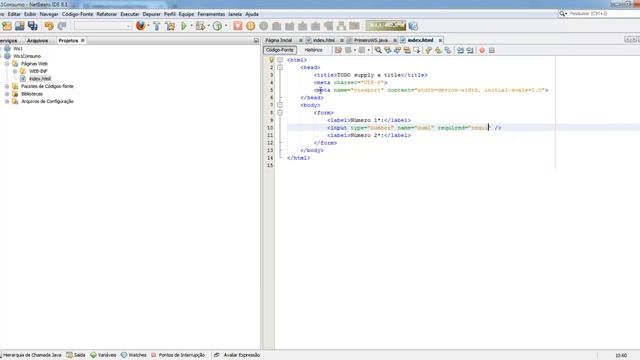The image size is (640, 360).
Task: Collapse the Páginas Web tree node
Action: 7,64
